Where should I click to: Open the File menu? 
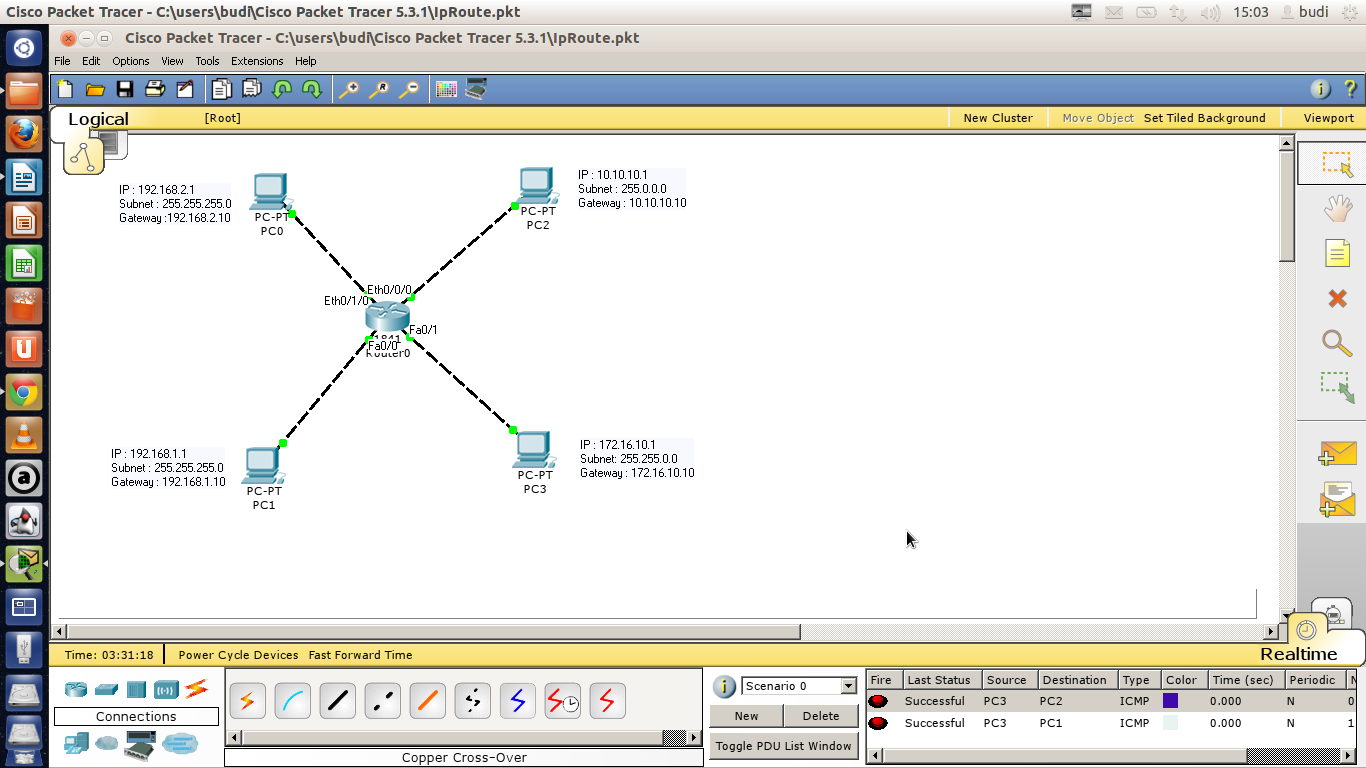(x=62, y=61)
